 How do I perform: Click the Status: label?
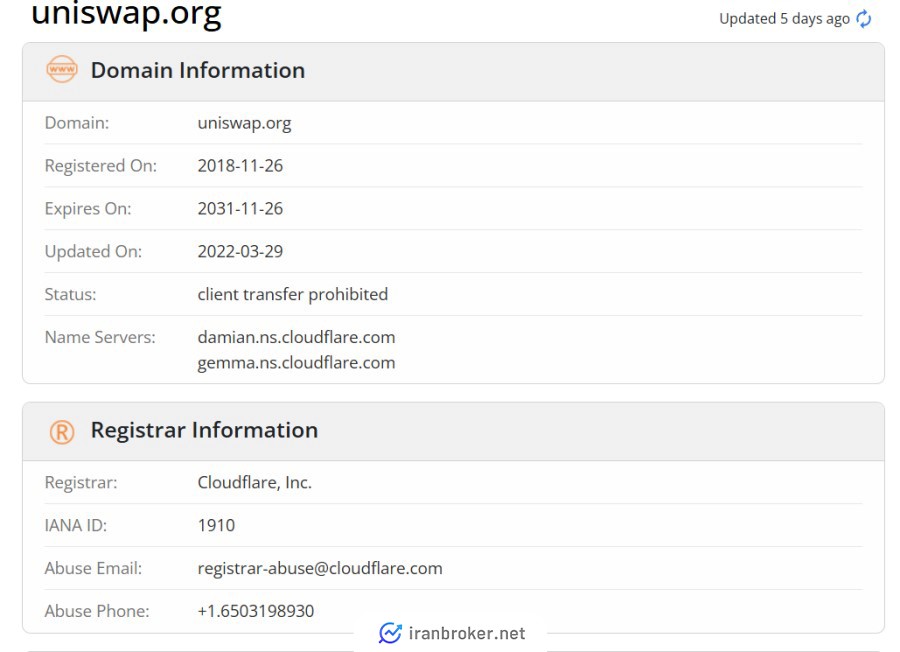click(x=71, y=294)
